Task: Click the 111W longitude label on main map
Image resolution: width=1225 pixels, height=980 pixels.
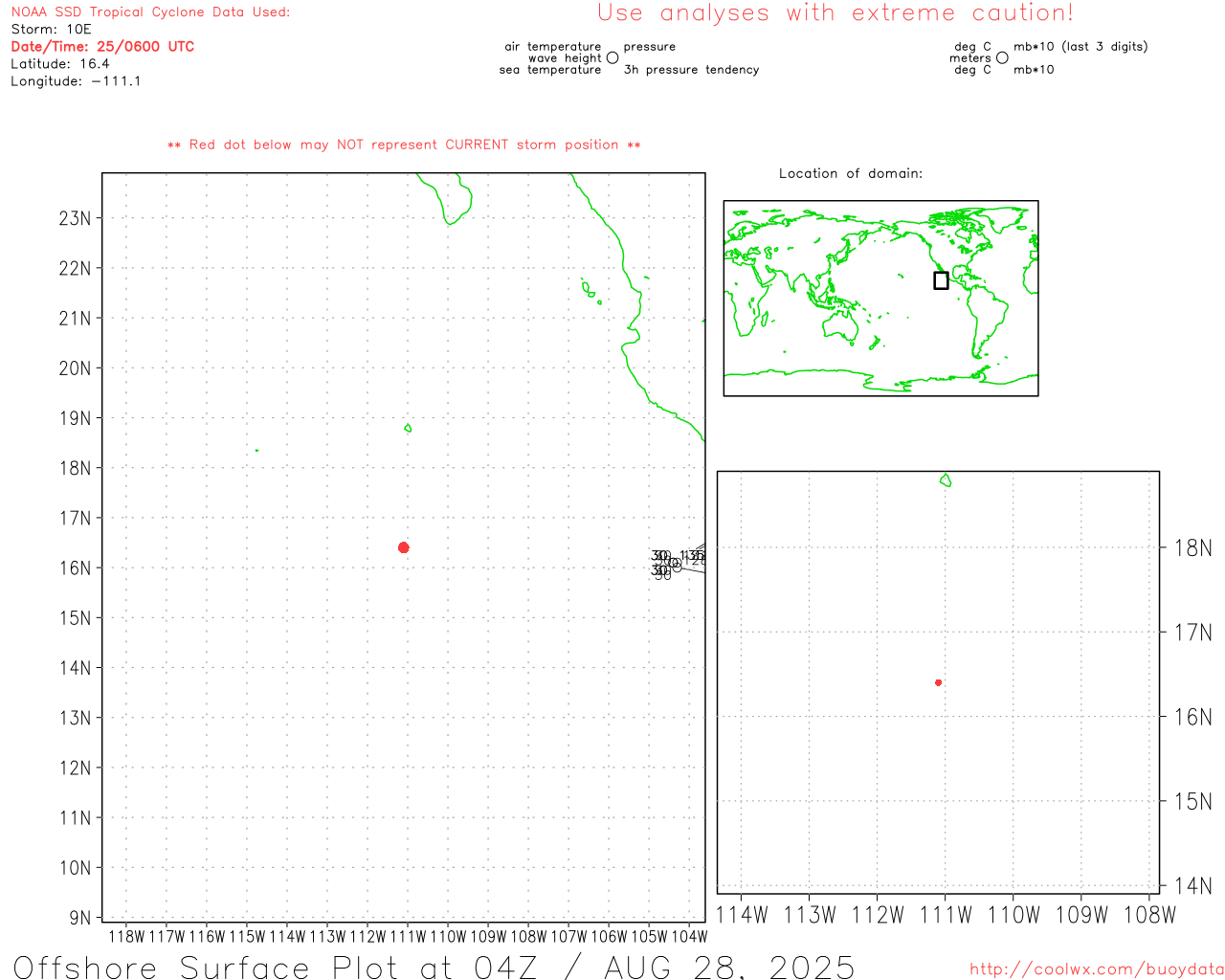Action: [x=408, y=936]
